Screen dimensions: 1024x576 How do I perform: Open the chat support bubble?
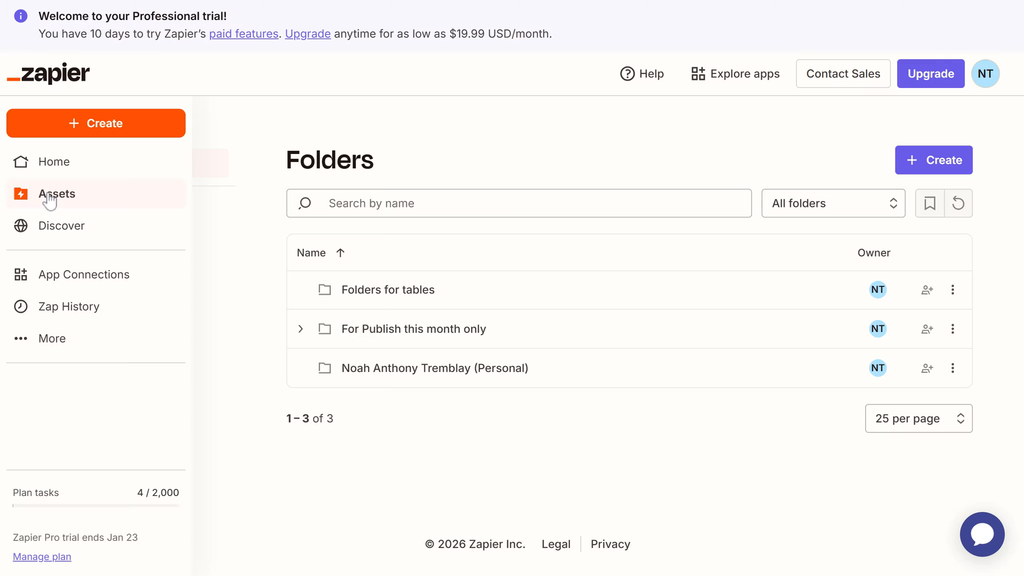click(982, 534)
